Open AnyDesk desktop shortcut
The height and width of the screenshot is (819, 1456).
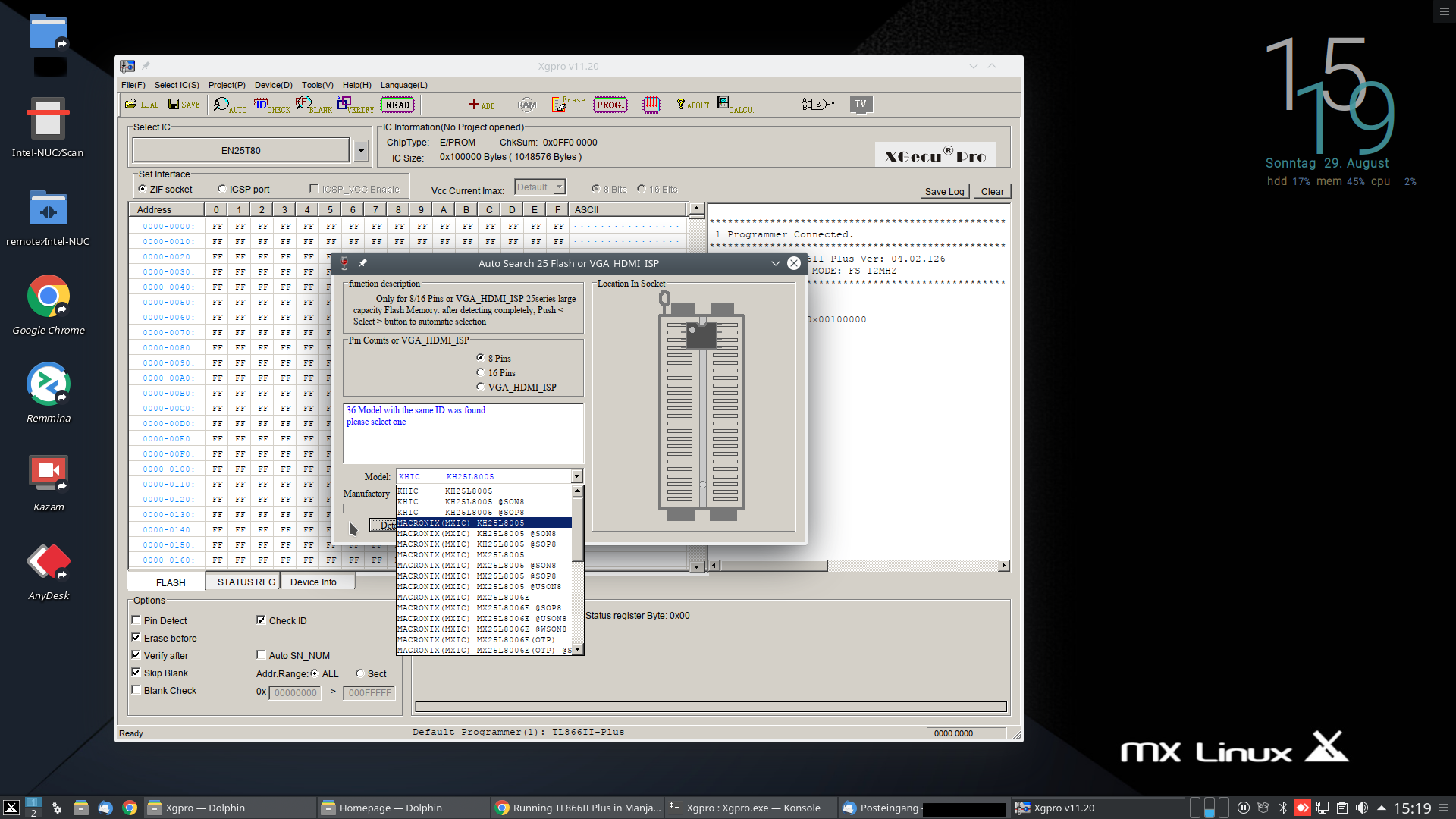[x=49, y=570]
